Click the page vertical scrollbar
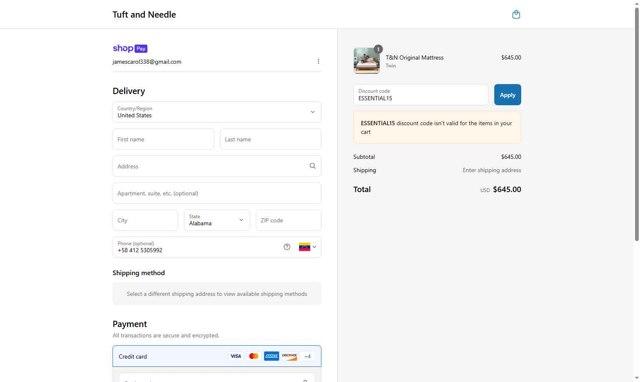Viewport: 640px width, 382px height. pos(636,124)
